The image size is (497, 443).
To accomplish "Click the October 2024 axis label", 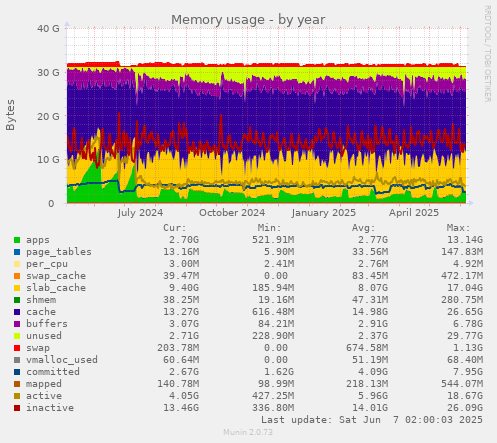I will [x=232, y=213].
